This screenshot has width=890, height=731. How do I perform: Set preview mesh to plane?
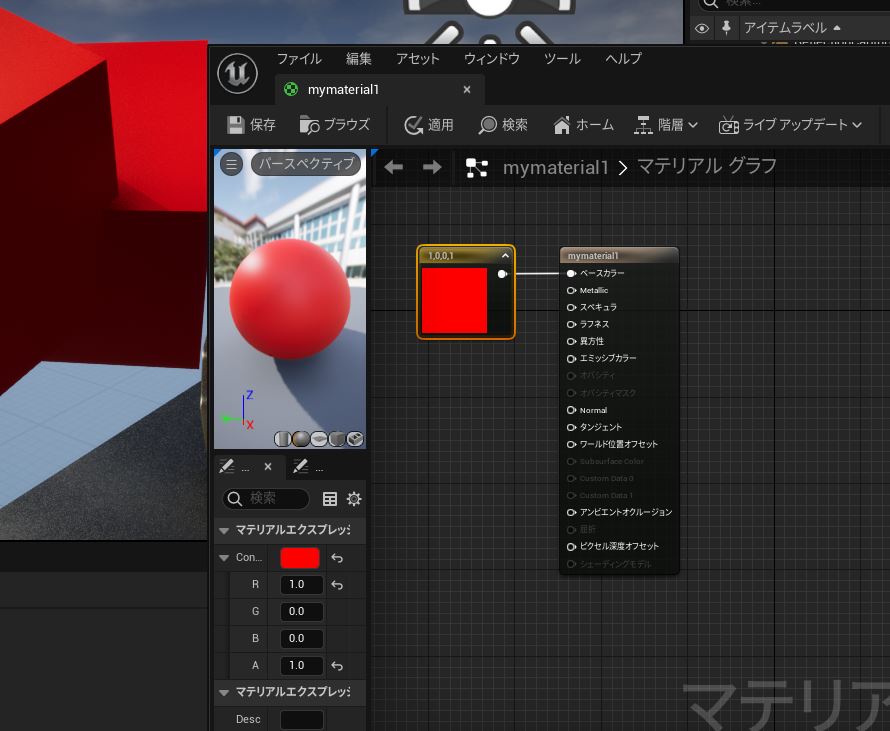click(x=319, y=439)
